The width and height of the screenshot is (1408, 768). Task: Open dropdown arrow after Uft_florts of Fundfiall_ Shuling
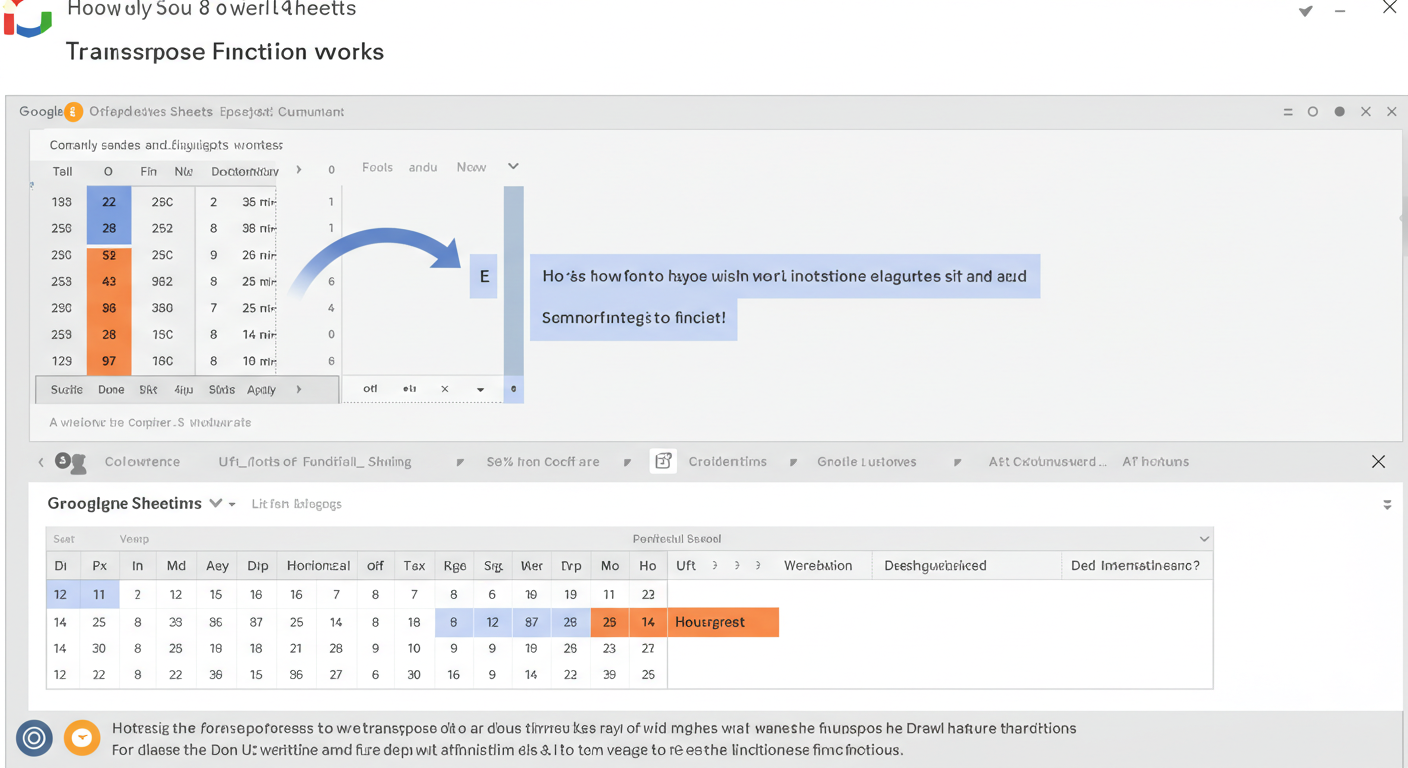(x=460, y=462)
